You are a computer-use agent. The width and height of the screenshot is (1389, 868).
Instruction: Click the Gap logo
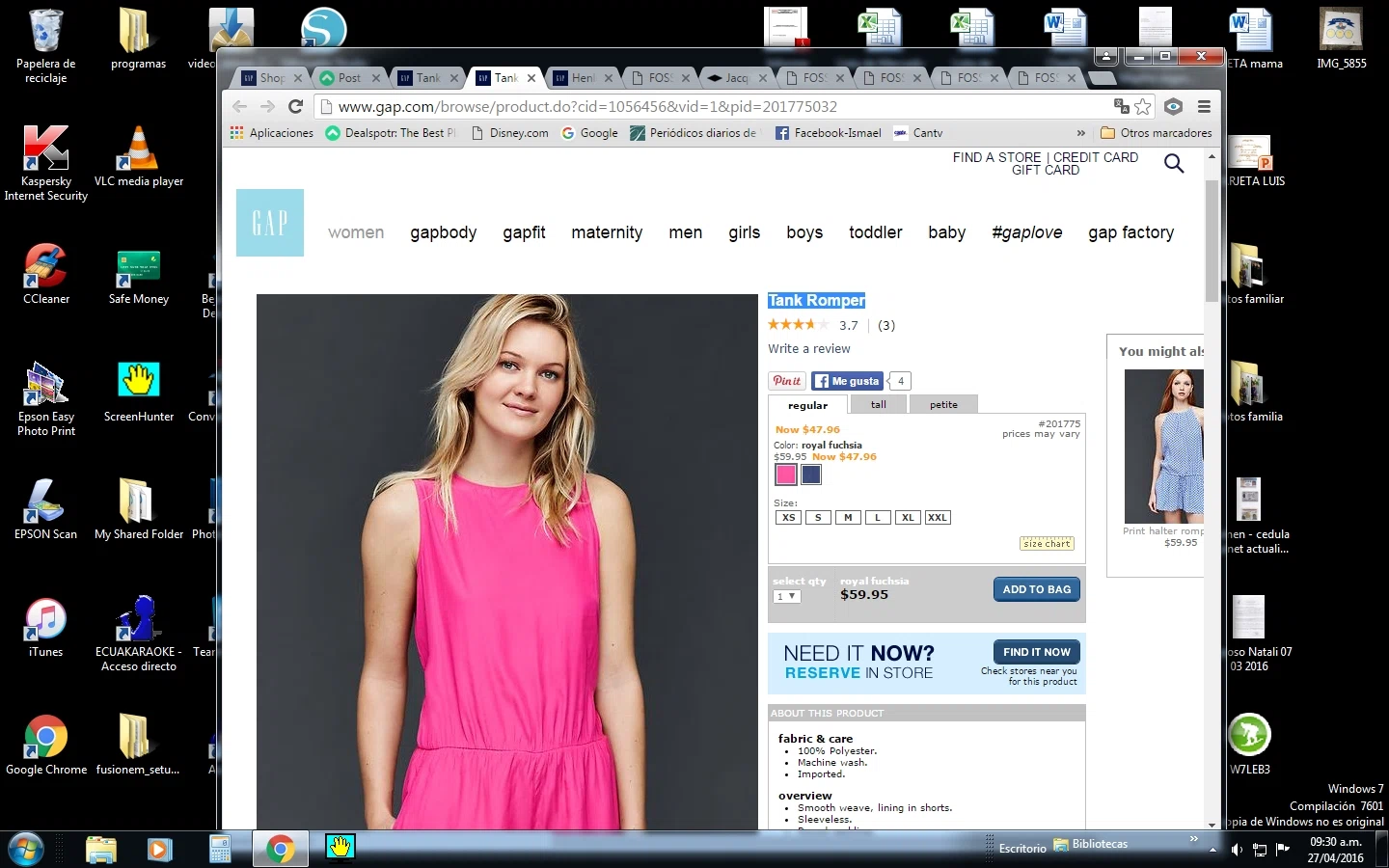click(270, 223)
